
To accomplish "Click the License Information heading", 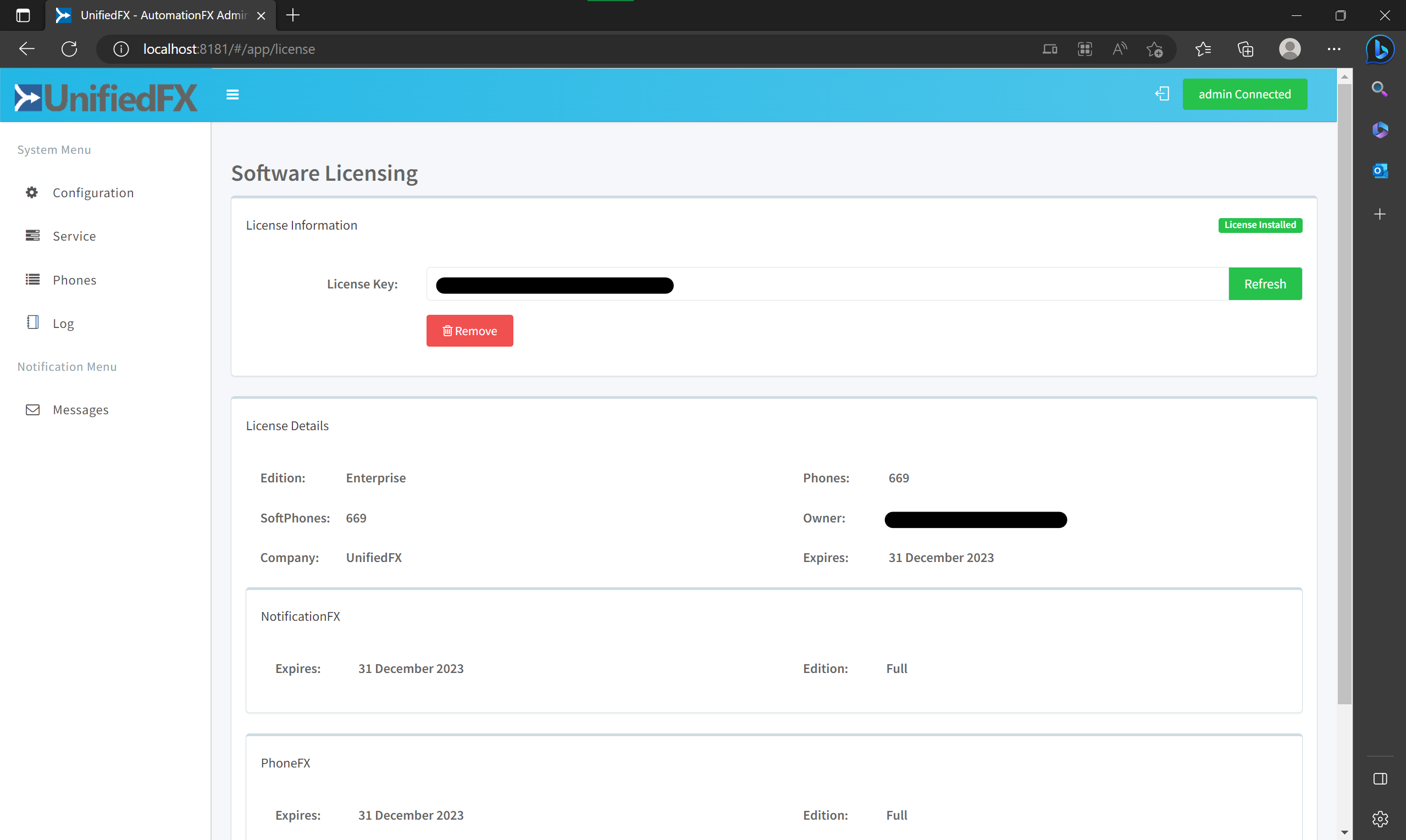I will [x=301, y=225].
